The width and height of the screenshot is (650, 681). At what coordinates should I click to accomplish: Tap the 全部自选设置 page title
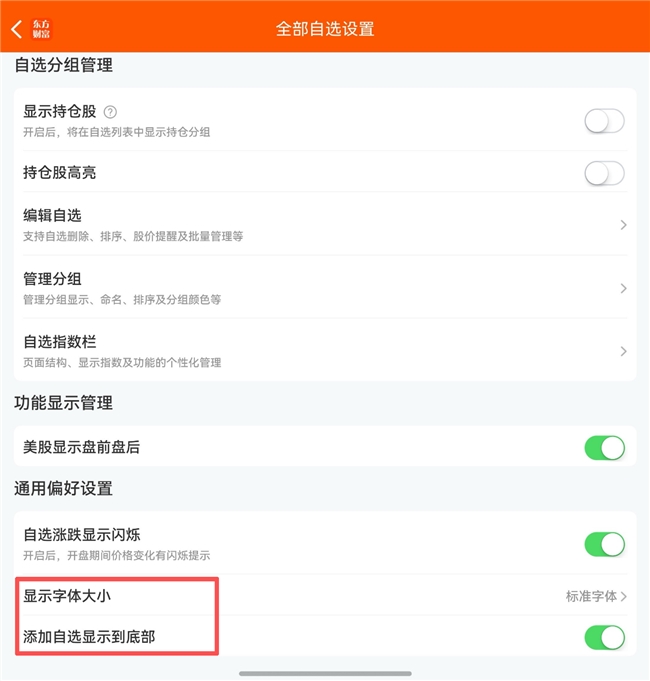coord(325,29)
